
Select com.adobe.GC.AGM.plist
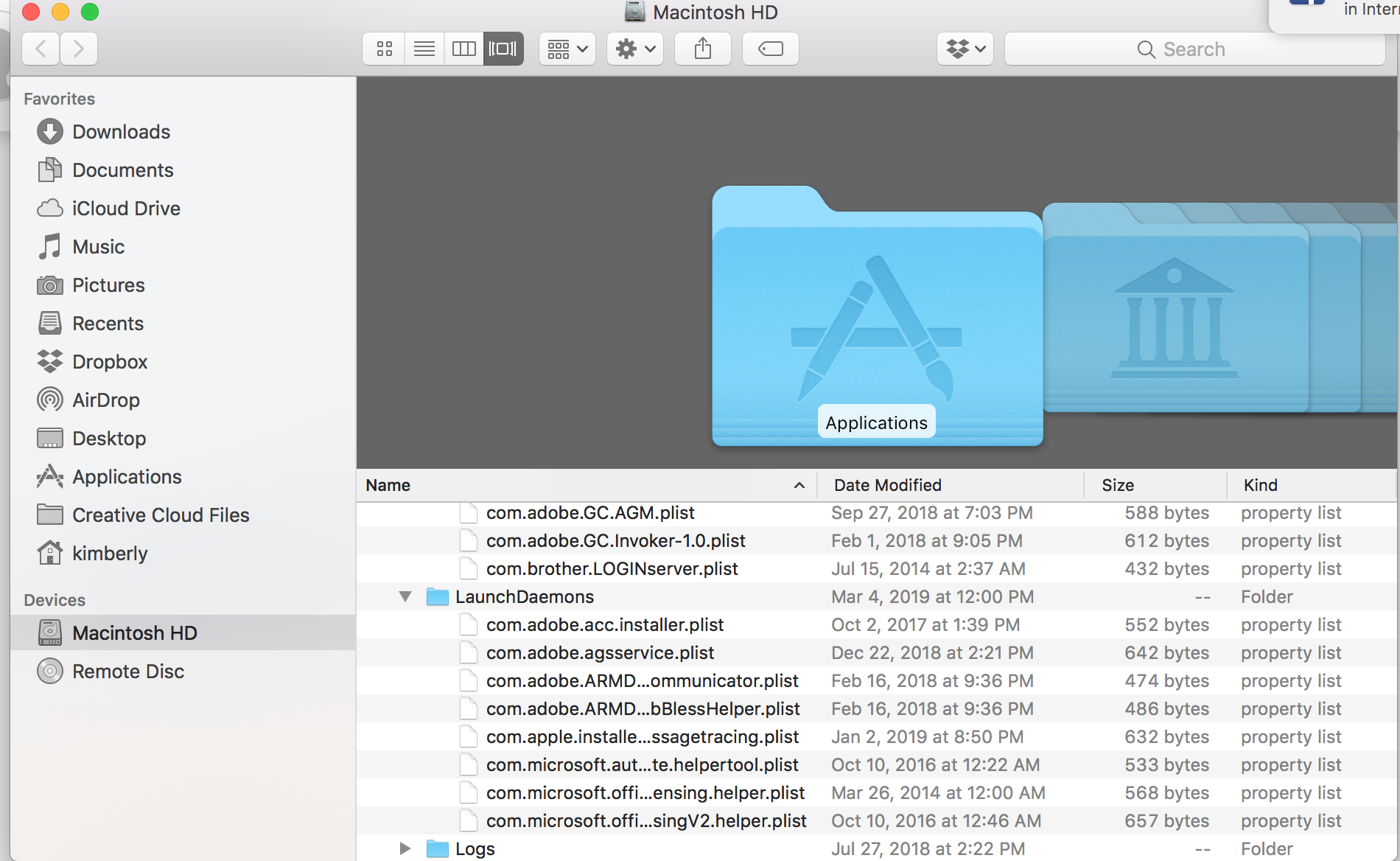(x=877, y=512)
